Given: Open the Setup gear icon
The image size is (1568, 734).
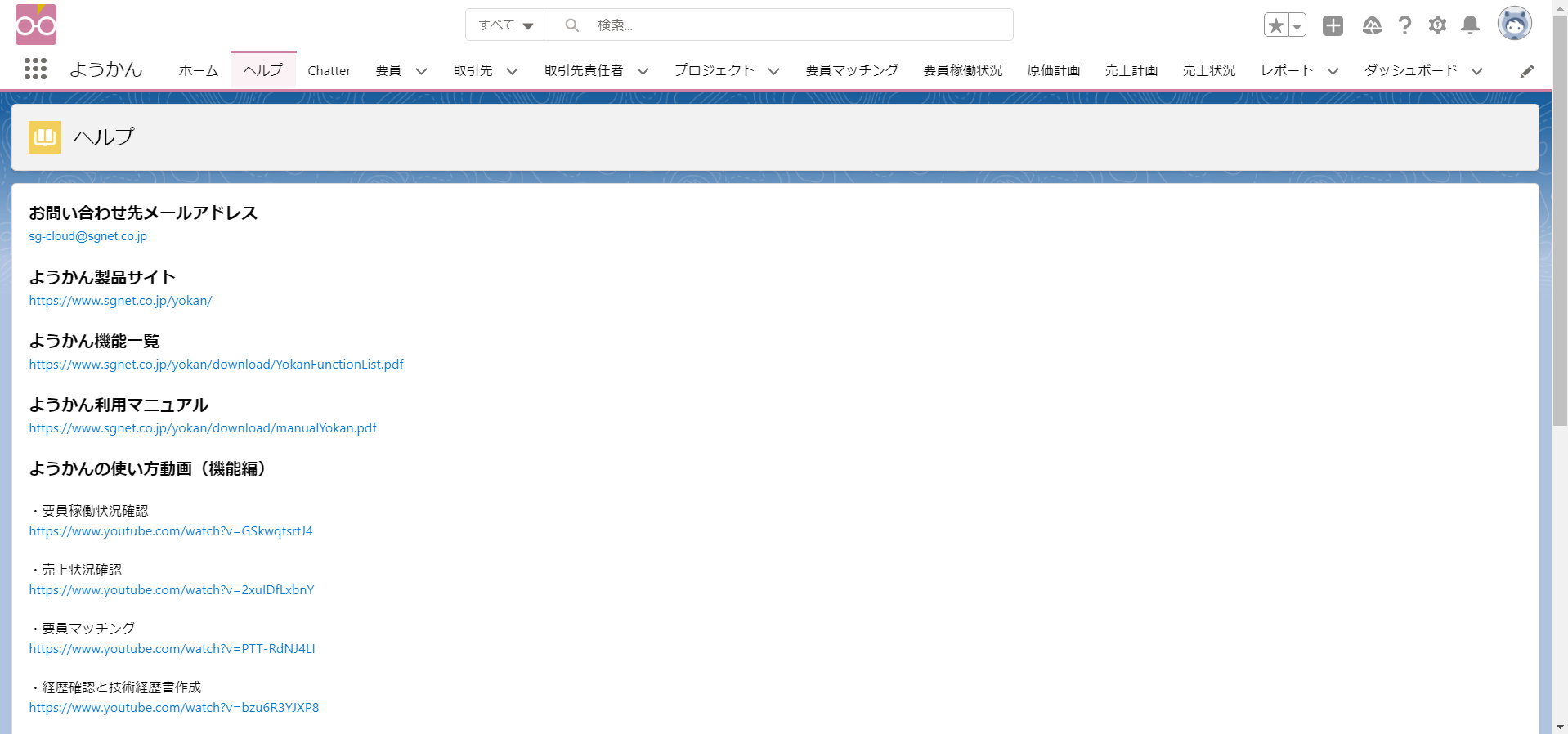Looking at the screenshot, I should tap(1437, 25).
